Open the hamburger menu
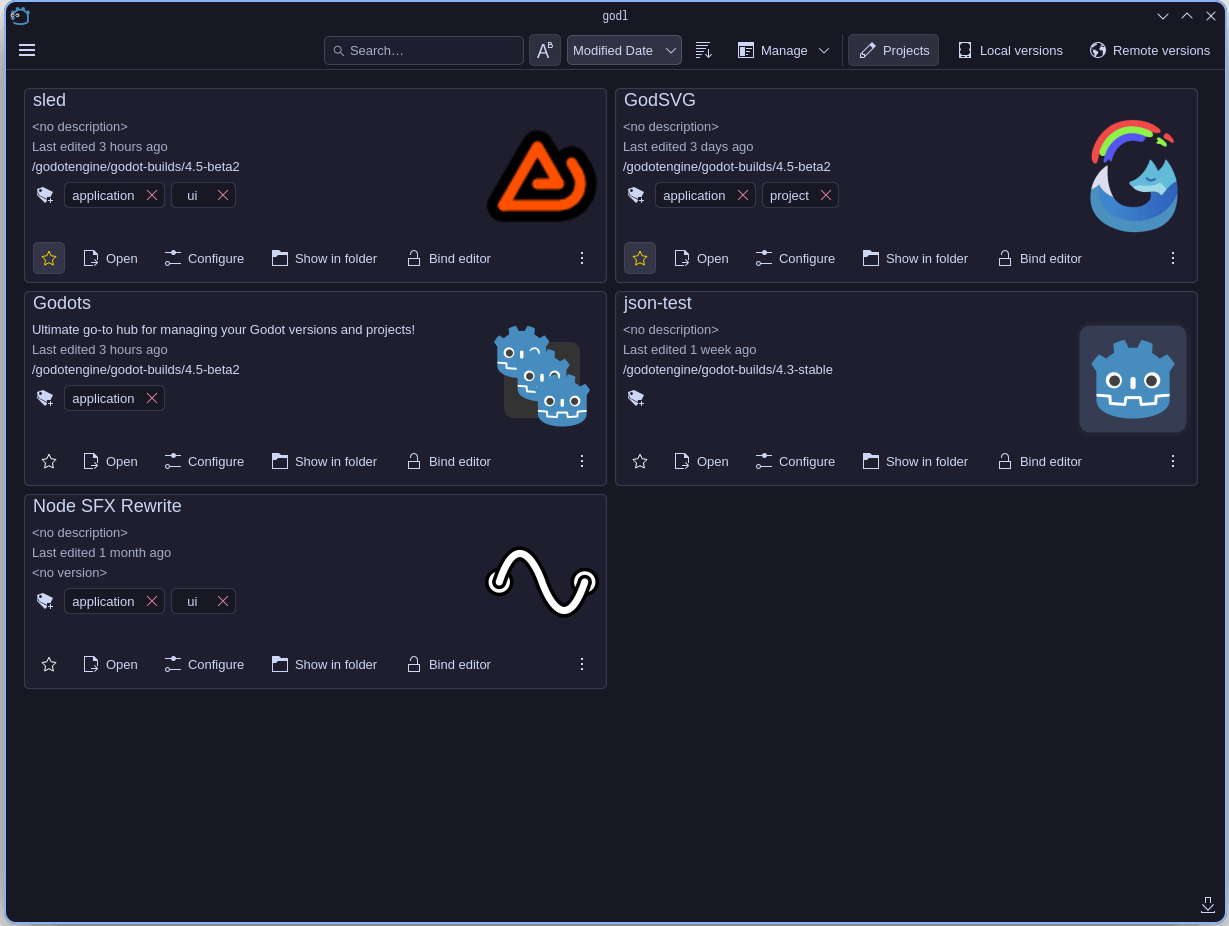Viewport: 1229px width, 926px height. [x=27, y=50]
